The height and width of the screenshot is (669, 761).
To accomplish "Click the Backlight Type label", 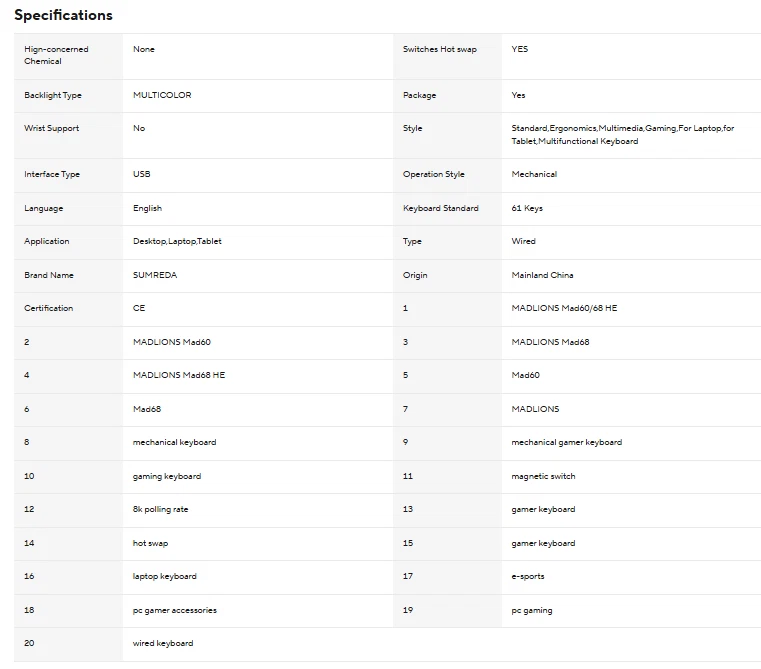I will pos(53,95).
